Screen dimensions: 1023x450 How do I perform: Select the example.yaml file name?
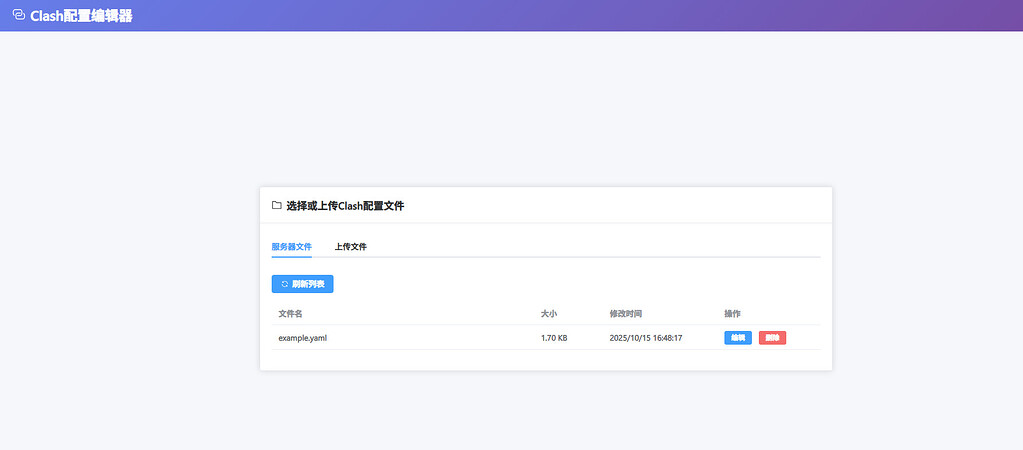(x=303, y=338)
